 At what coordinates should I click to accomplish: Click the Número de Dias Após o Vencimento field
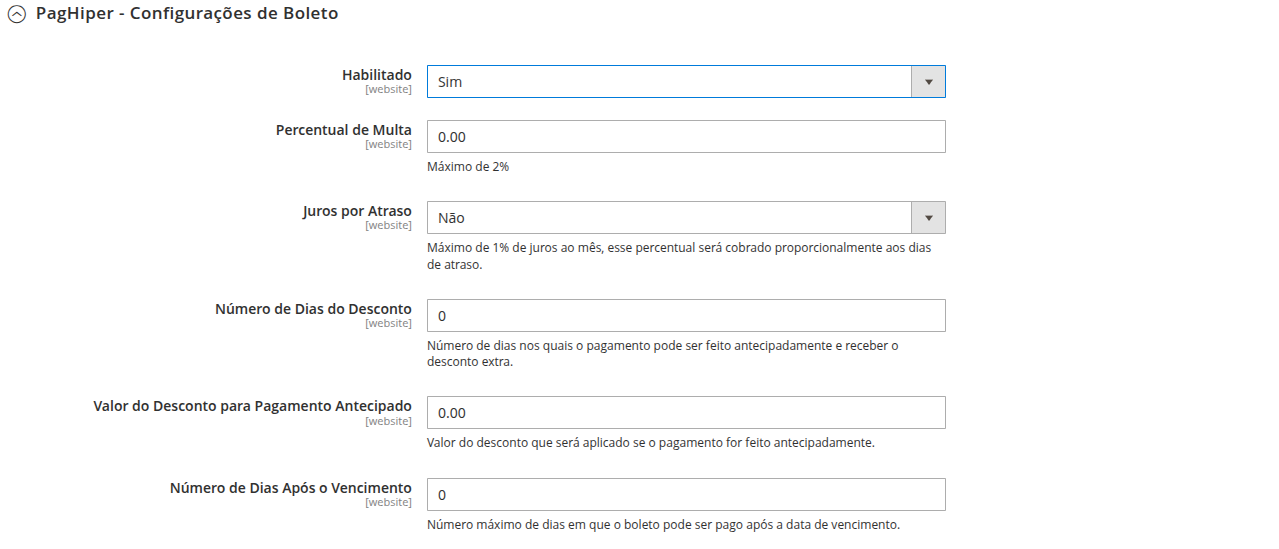686,495
